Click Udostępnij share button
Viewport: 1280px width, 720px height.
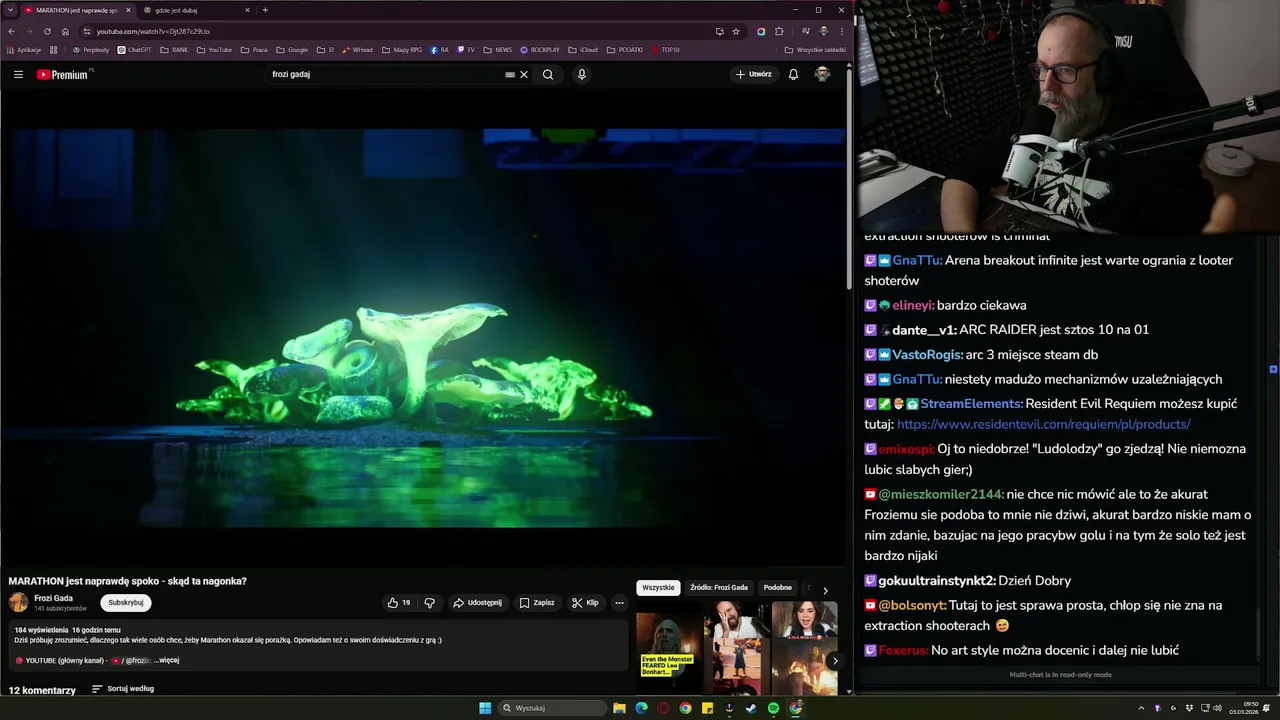click(477, 603)
